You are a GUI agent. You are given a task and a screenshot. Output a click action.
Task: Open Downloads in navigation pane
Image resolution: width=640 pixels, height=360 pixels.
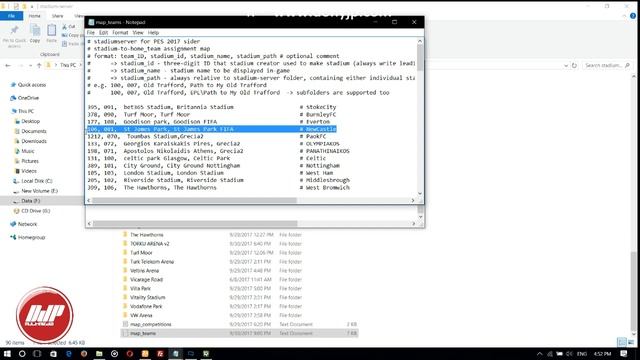point(33,141)
